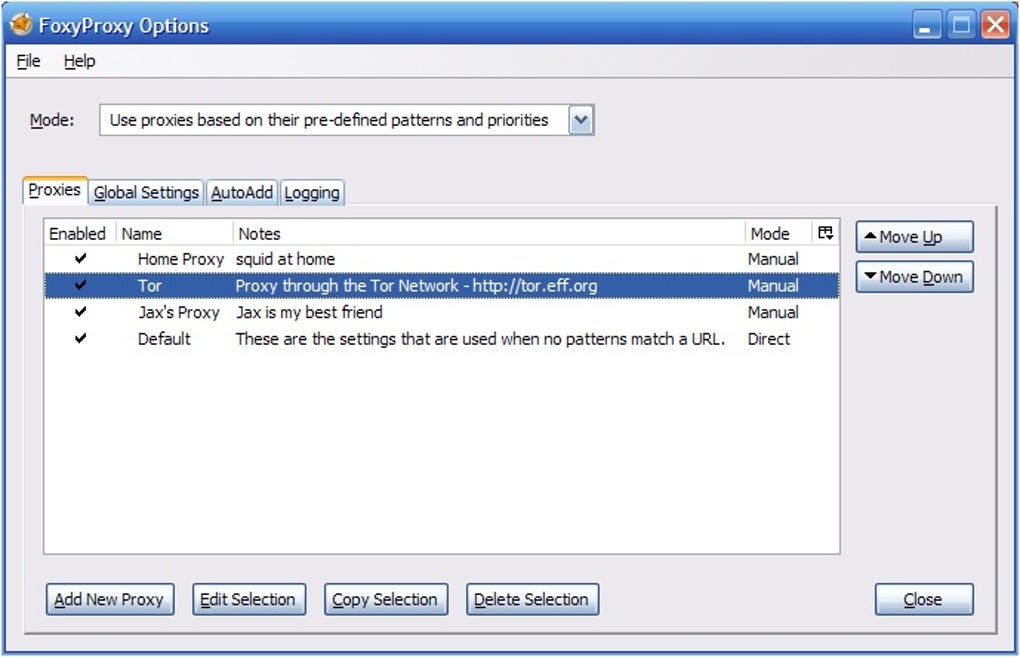Click the Close button at bottom right
Image resolution: width=1020 pixels, height=657 pixels.
pyautogui.click(x=923, y=599)
